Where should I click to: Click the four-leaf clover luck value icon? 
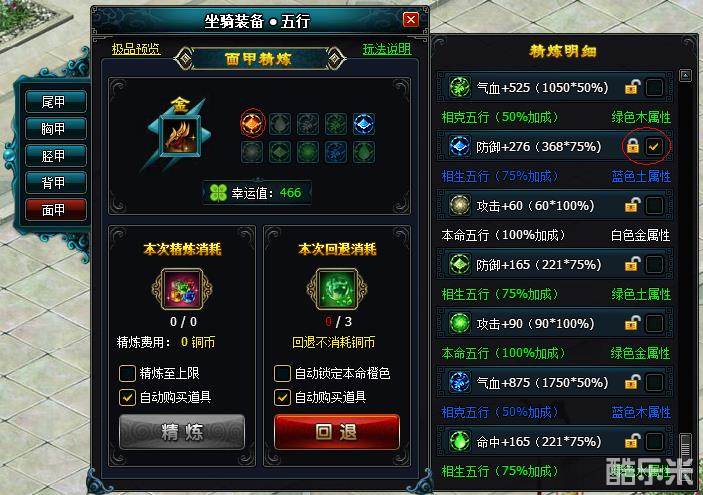218,193
